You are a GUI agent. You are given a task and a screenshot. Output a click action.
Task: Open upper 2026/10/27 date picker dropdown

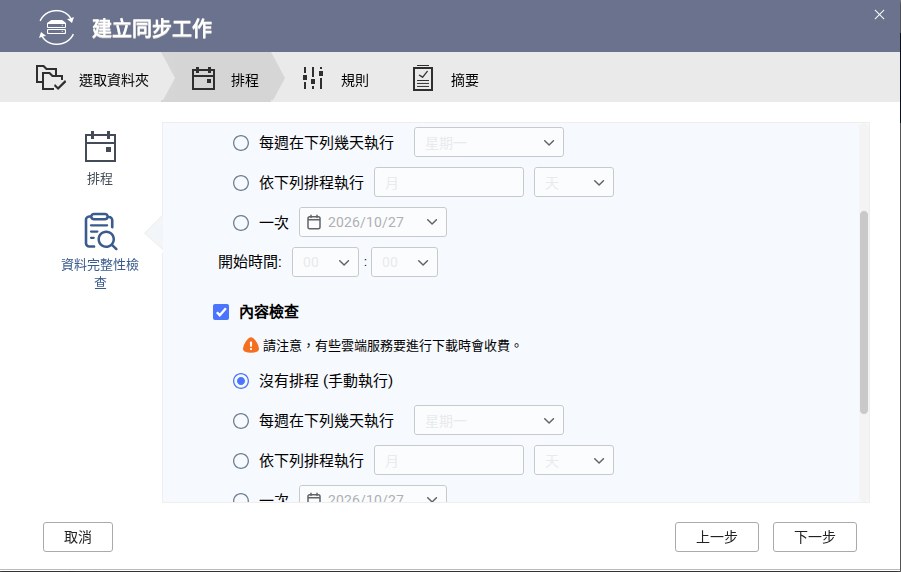pos(373,222)
